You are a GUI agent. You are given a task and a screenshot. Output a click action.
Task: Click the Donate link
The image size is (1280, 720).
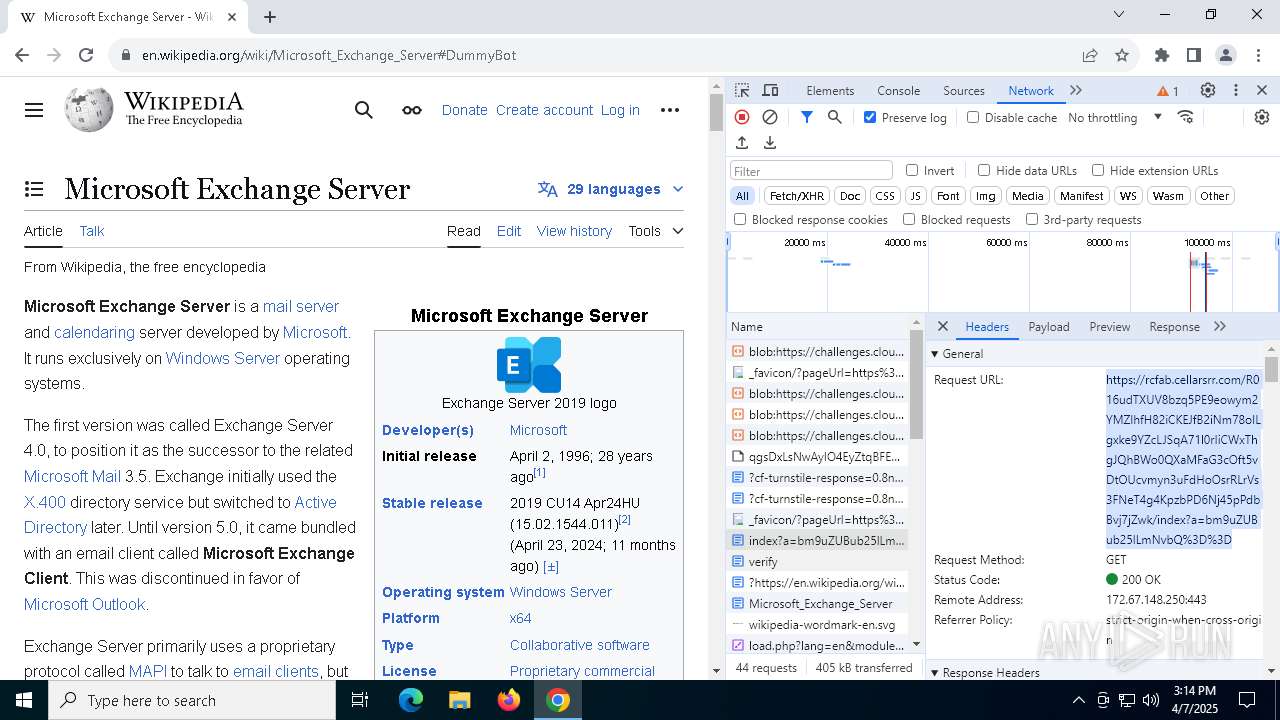[465, 110]
